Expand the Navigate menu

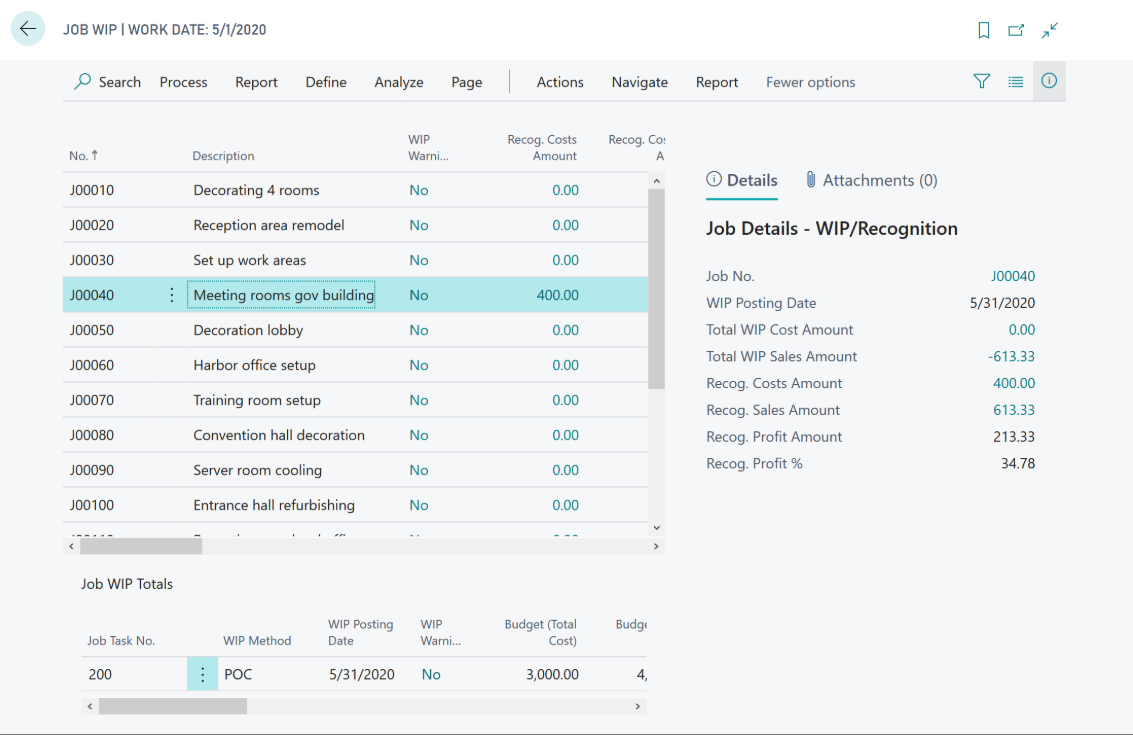pyautogui.click(x=639, y=82)
